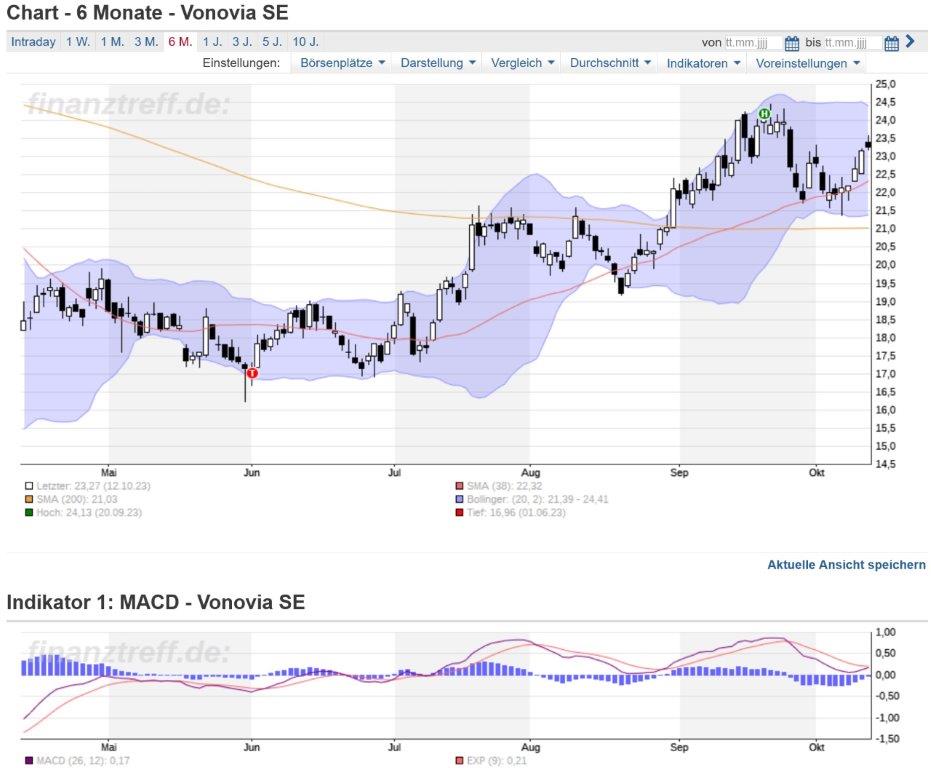
Task: Focus the 'bis' end date field
Action: click(852, 43)
